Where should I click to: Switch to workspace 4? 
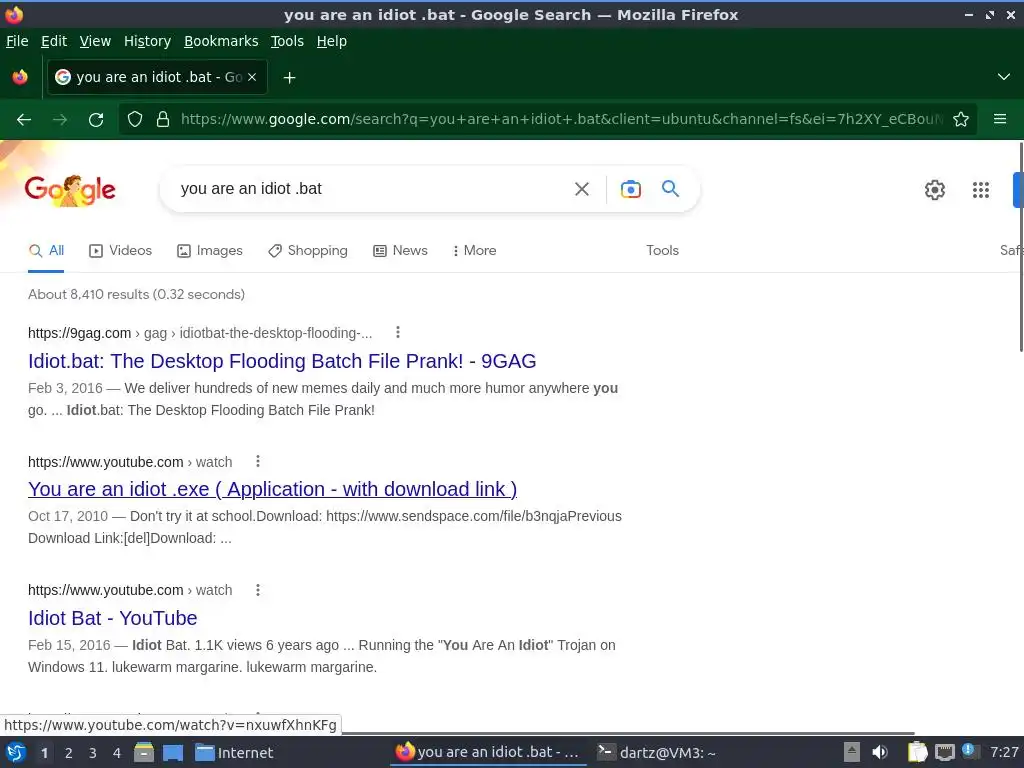point(116,753)
